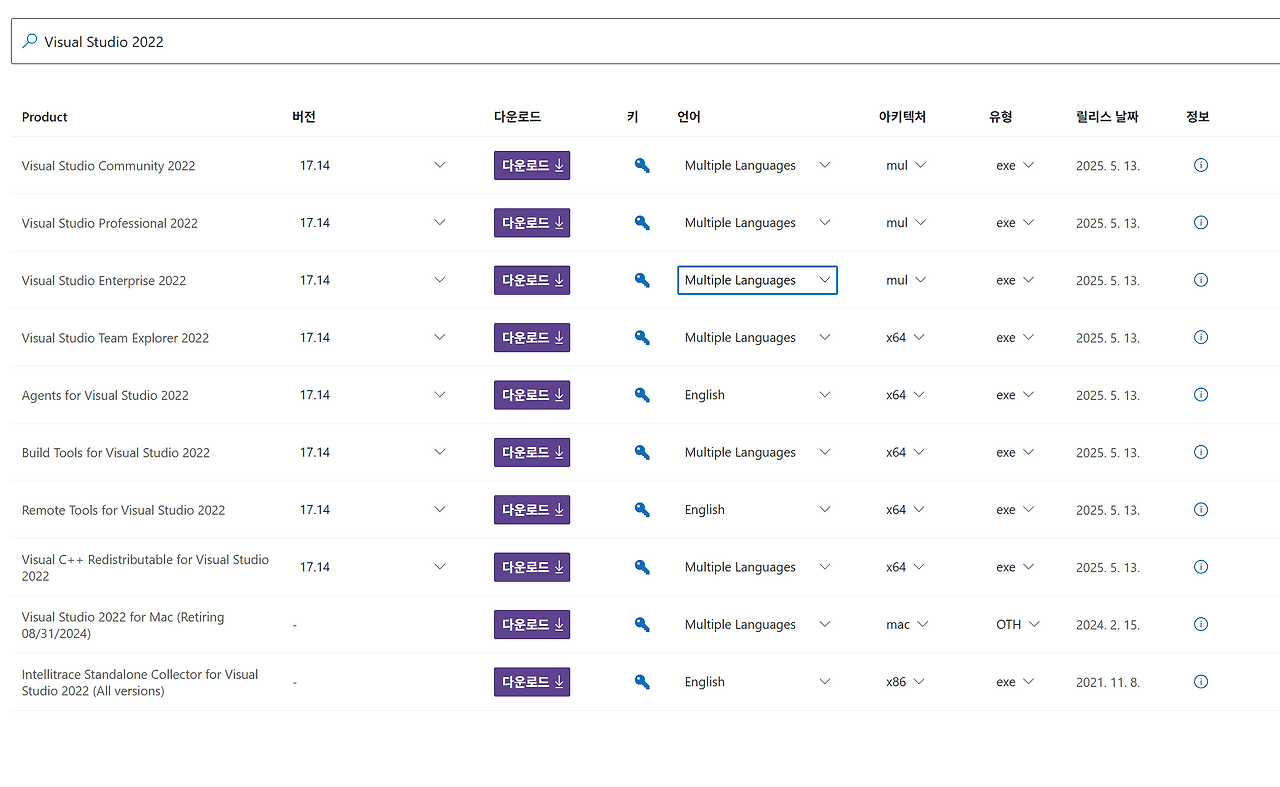The height and width of the screenshot is (787, 1280).
Task: Open language dropdown for Visual Studio Community 2022
Action: [x=757, y=165]
